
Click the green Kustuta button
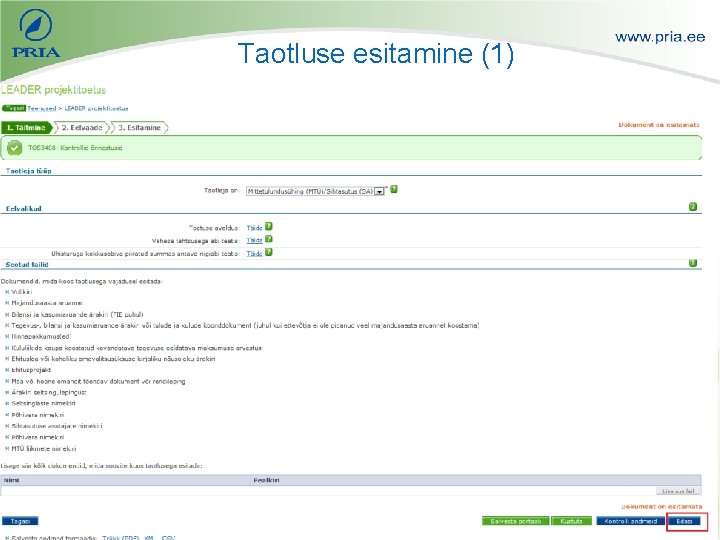click(x=571, y=521)
